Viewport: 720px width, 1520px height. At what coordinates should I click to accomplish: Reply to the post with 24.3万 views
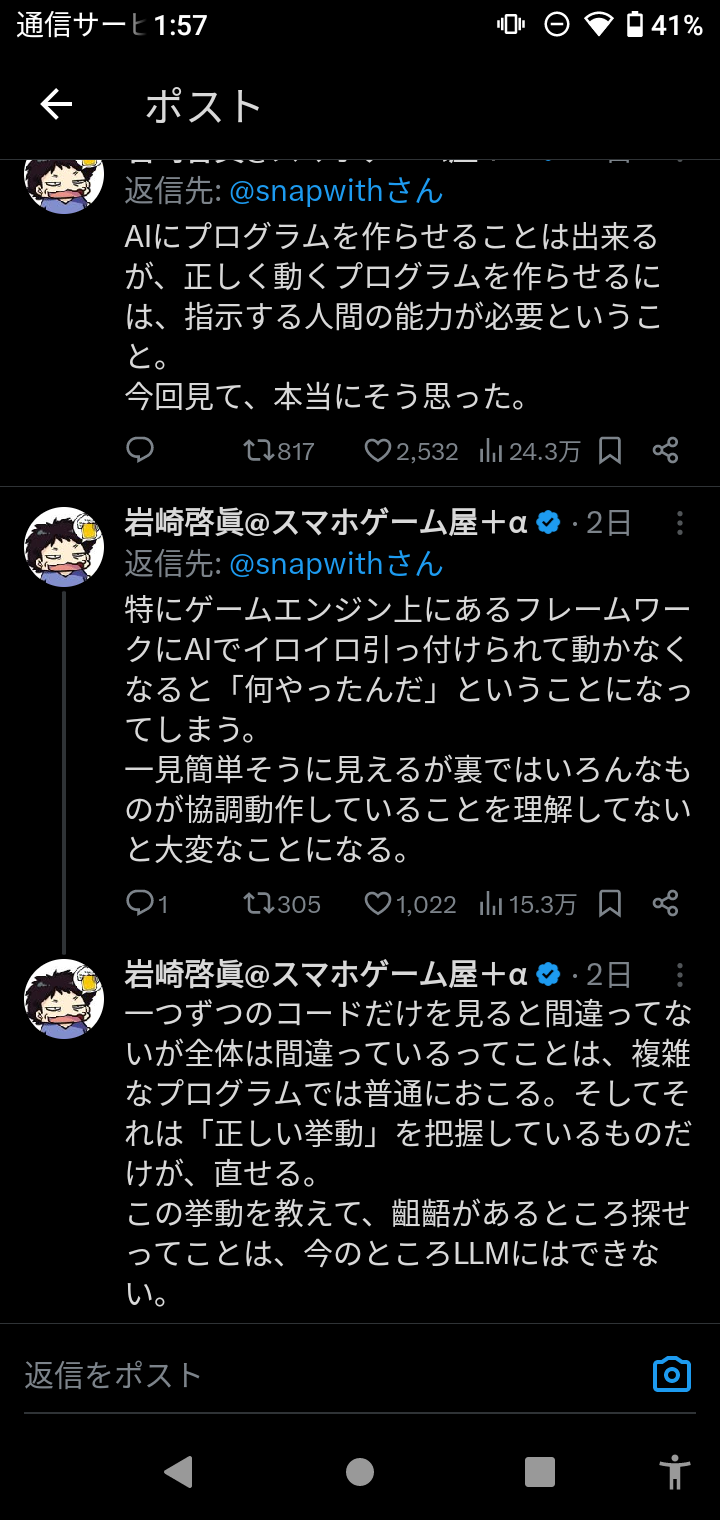140,451
